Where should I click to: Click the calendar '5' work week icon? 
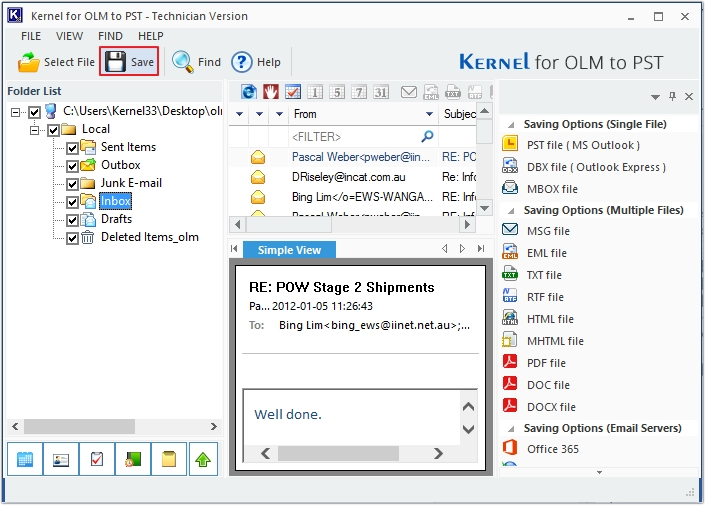(x=337, y=92)
